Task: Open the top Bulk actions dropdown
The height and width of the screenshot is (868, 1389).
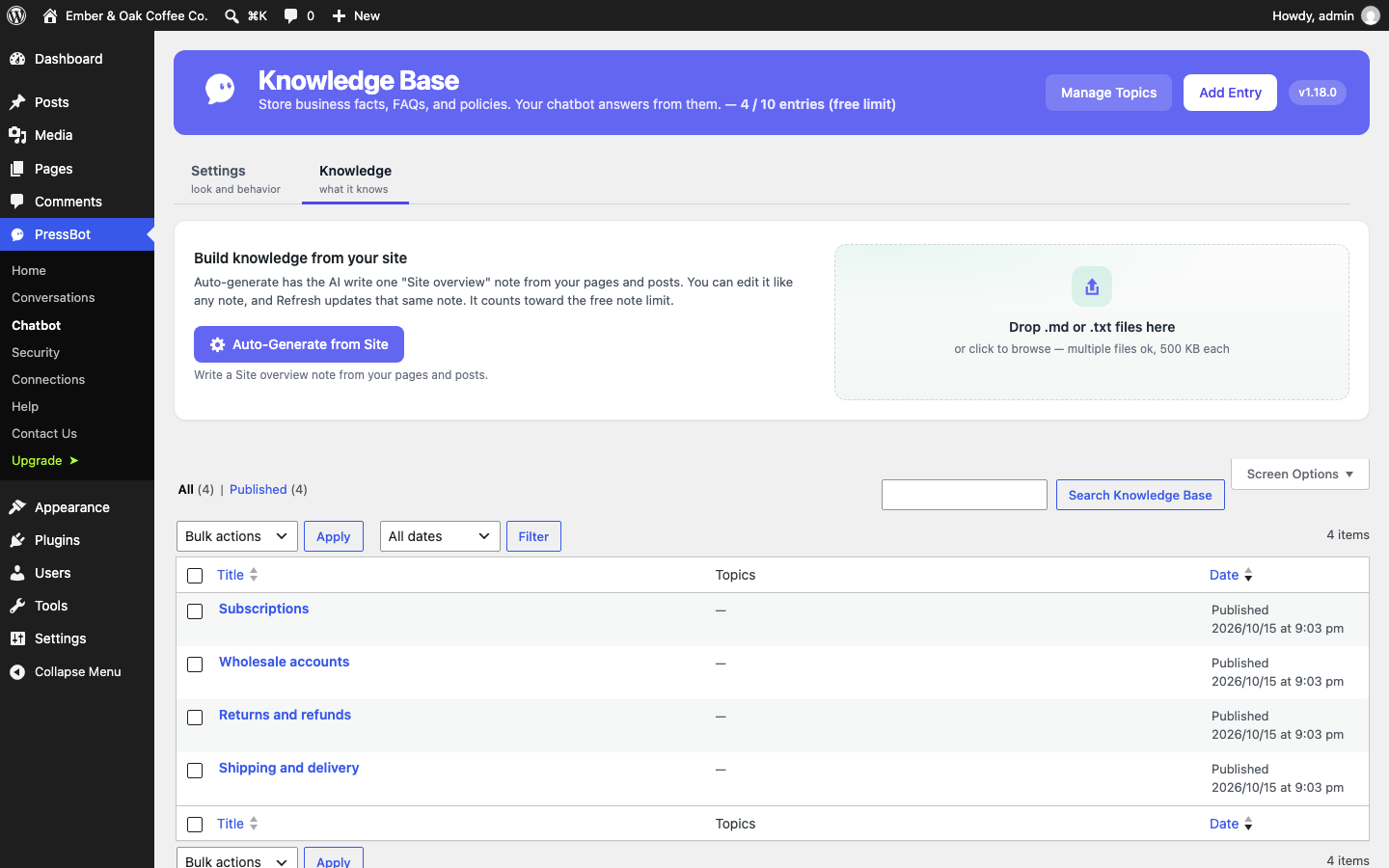Action: (237, 536)
